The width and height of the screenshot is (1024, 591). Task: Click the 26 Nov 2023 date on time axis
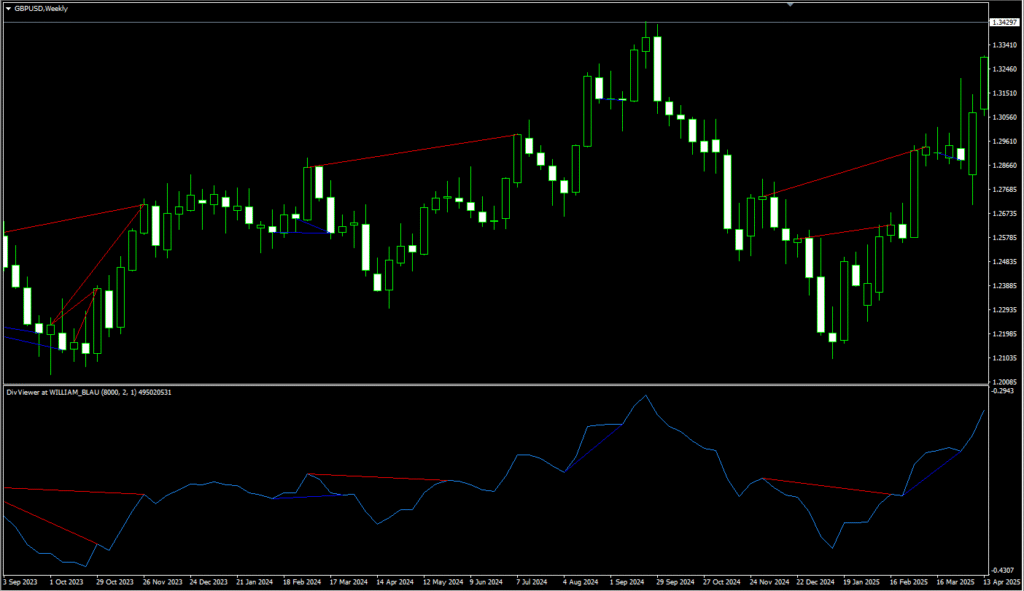161,581
